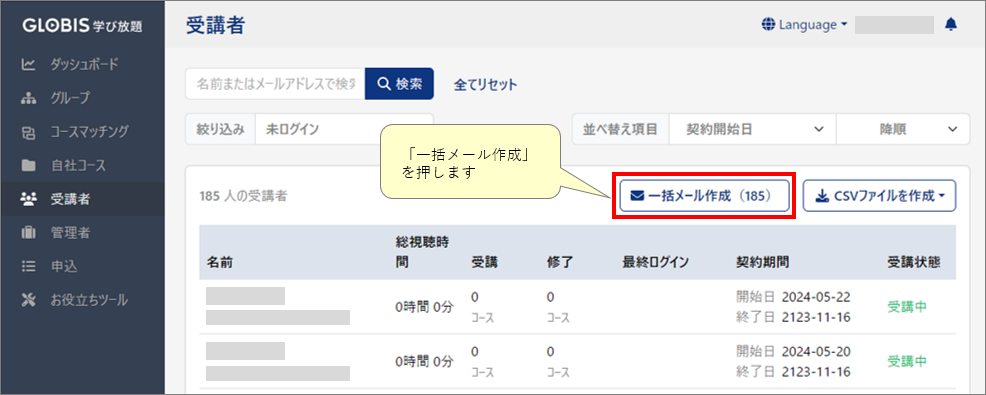Screen dimensions: 986x395
Task: Click the コースマッチング icon in sidebar
Action: [x=28, y=132]
